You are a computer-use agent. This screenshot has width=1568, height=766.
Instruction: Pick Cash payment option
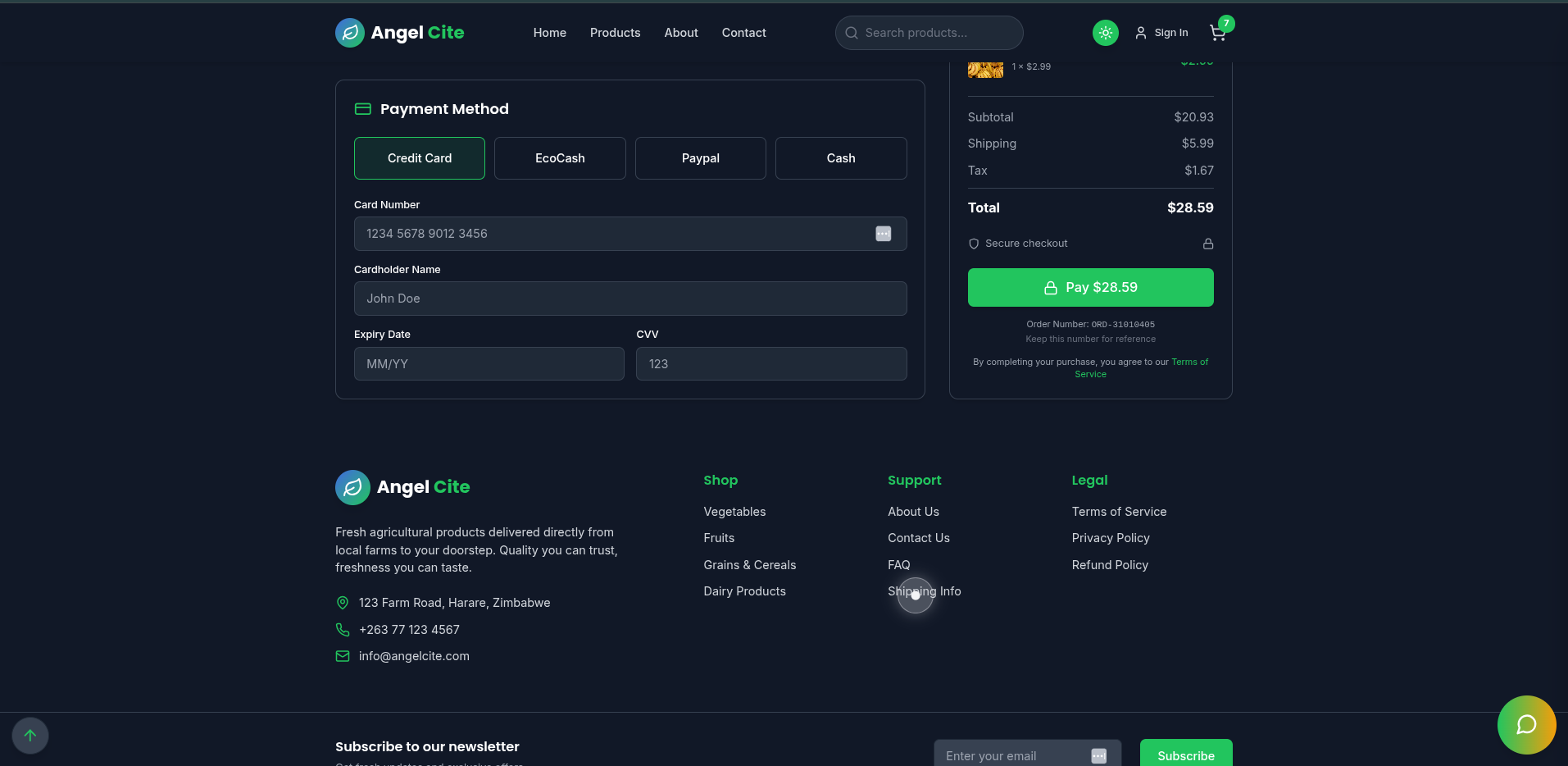[x=840, y=158]
